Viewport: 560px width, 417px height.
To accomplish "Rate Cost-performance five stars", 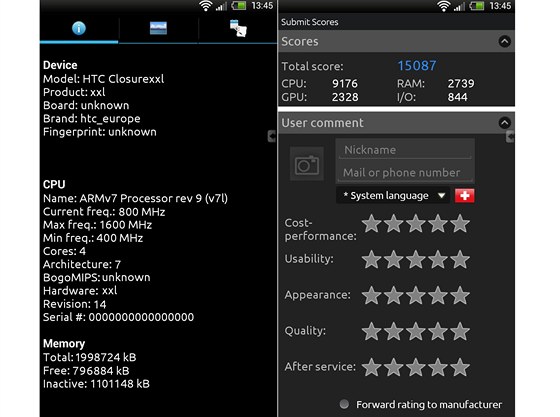I will pos(460,224).
